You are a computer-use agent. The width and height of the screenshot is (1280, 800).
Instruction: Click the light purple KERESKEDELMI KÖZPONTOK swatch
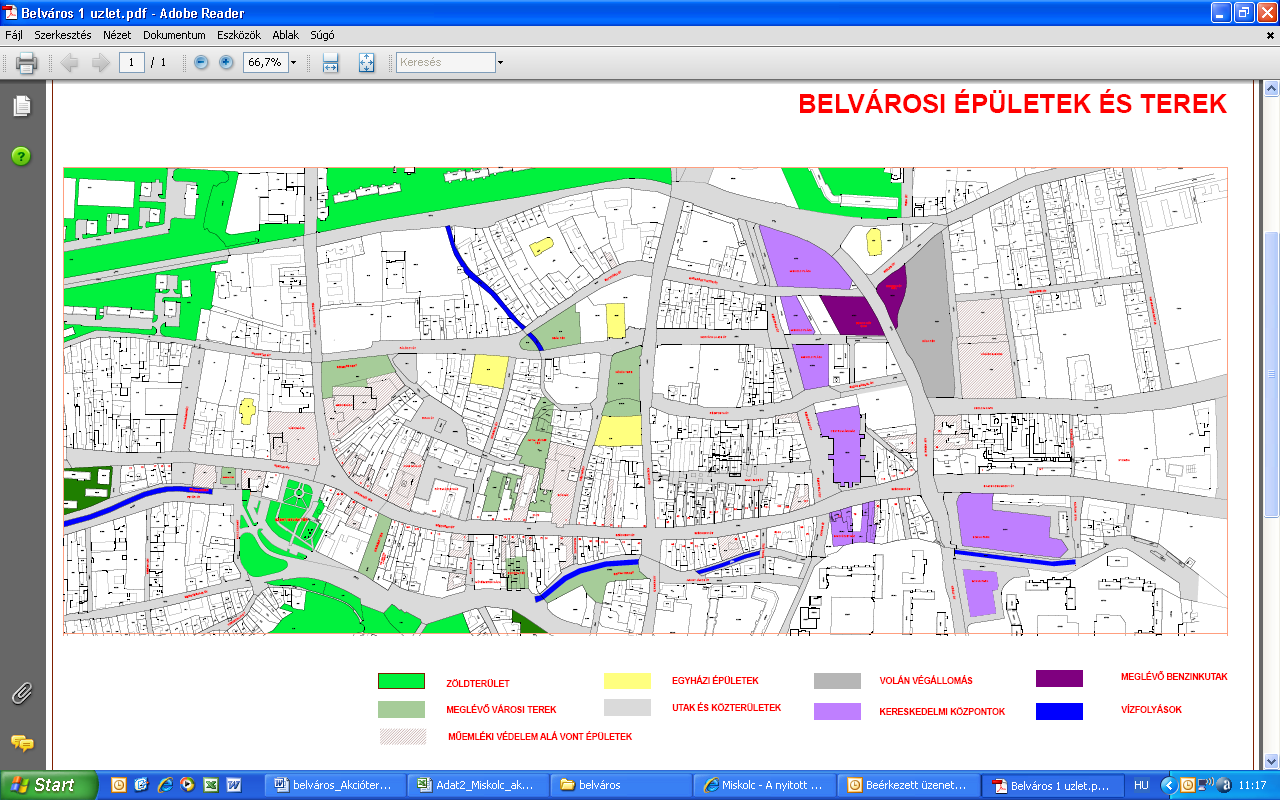click(x=837, y=712)
